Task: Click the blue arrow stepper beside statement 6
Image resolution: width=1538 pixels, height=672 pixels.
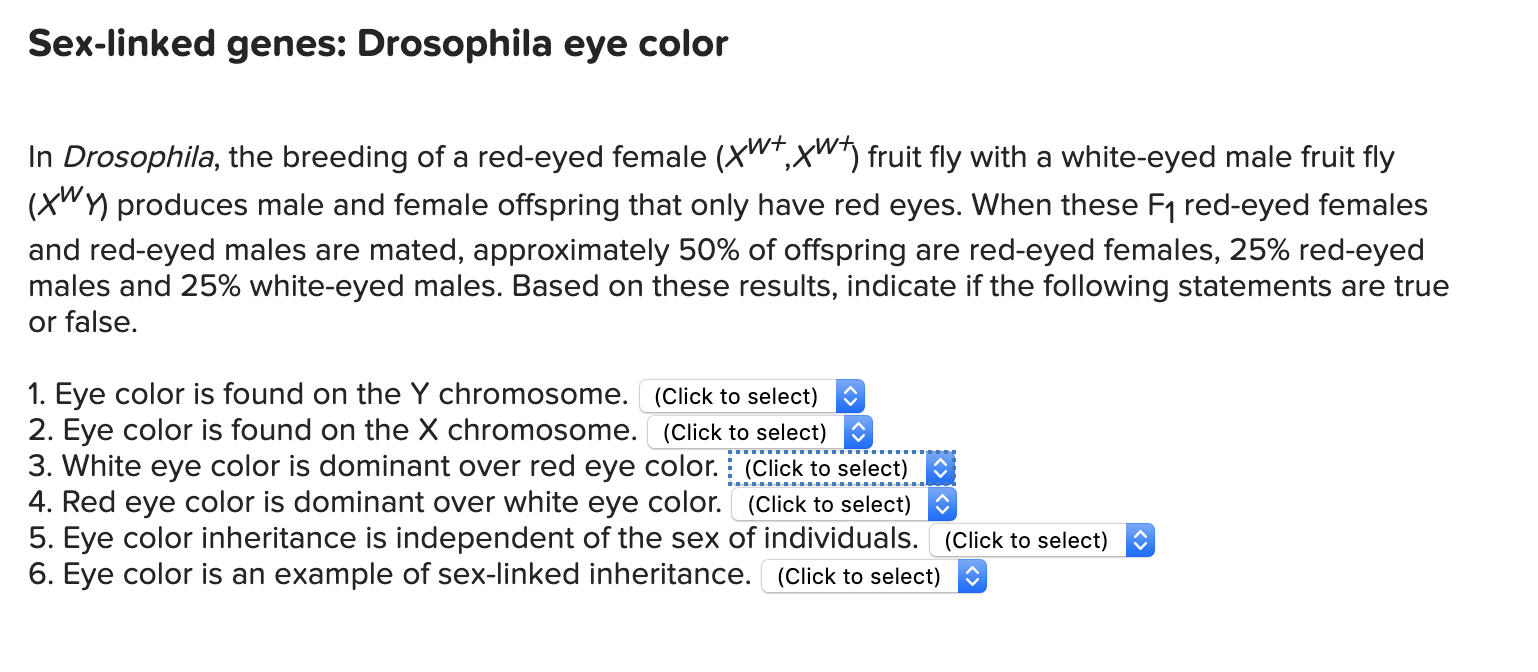Action: click(x=973, y=576)
